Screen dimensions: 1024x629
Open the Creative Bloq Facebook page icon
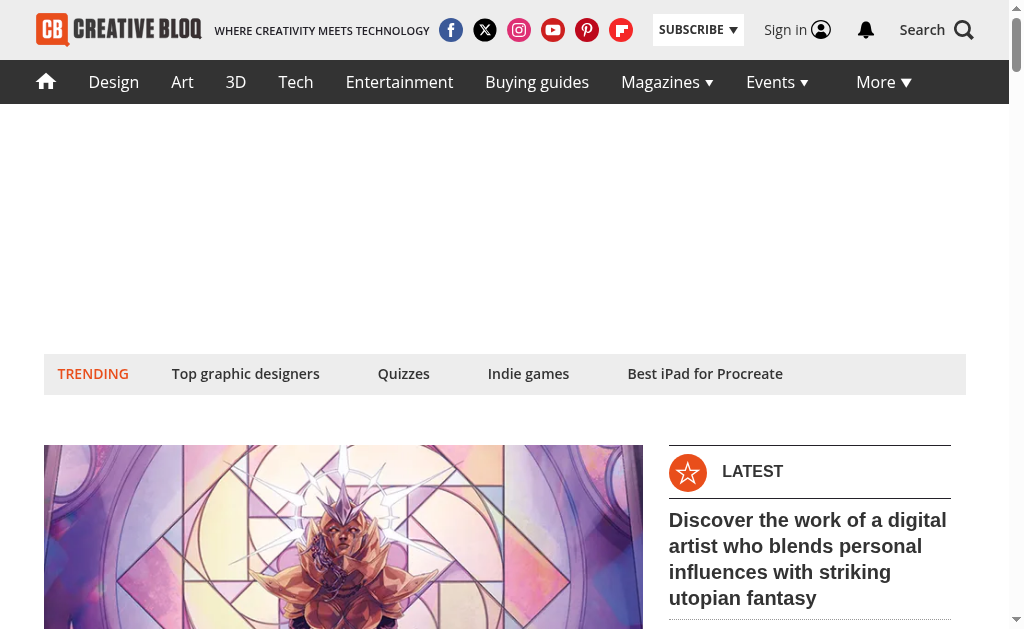(451, 30)
